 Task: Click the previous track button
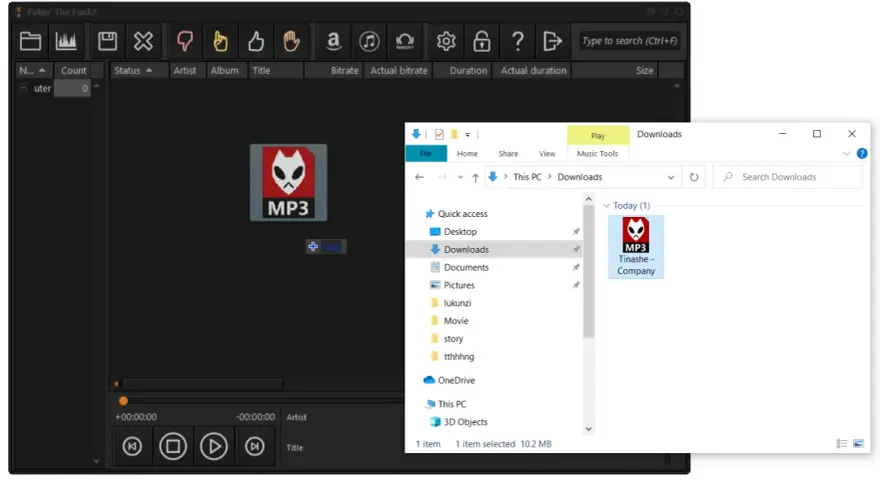[132, 446]
